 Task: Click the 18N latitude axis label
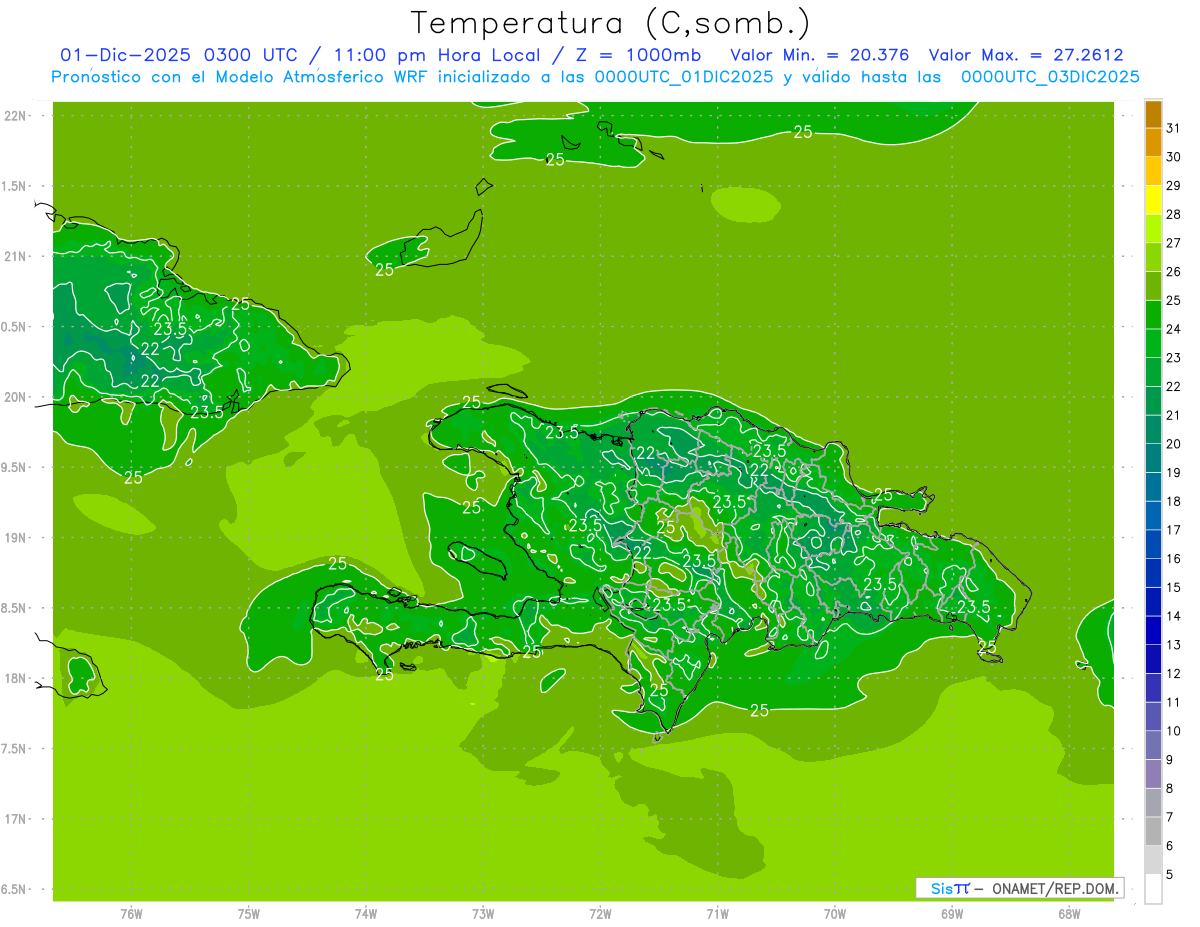16,679
